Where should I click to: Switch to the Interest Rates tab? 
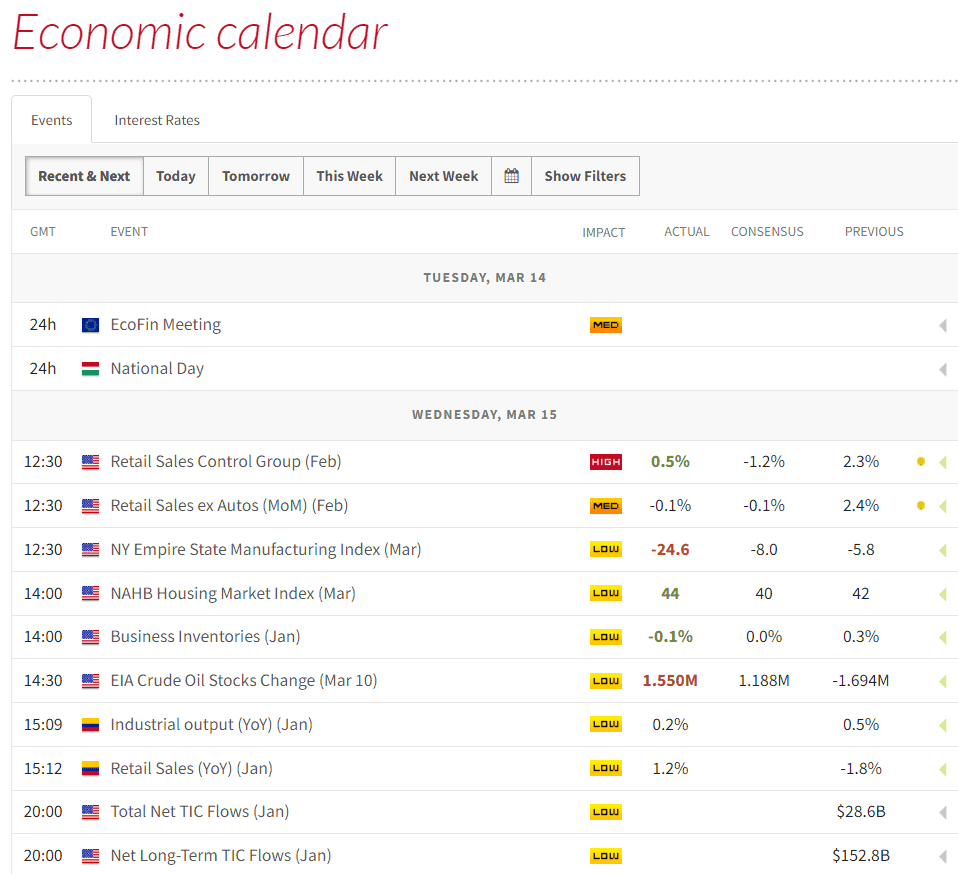coord(157,120)
